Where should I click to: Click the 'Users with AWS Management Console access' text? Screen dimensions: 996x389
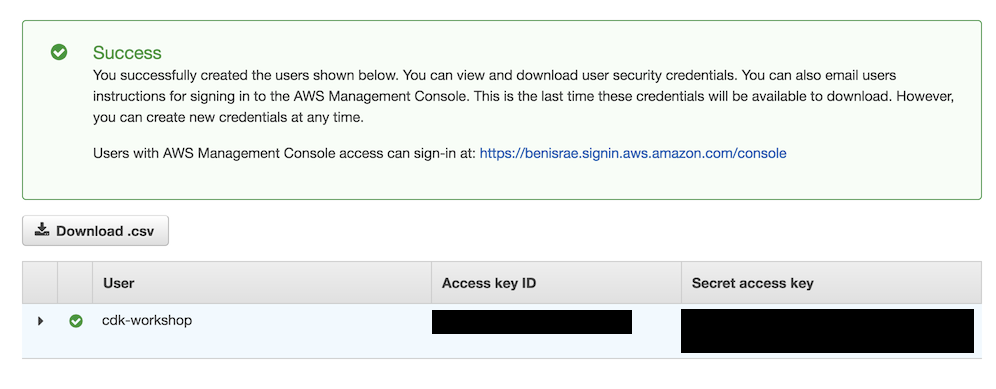click(x=284, y=153)
